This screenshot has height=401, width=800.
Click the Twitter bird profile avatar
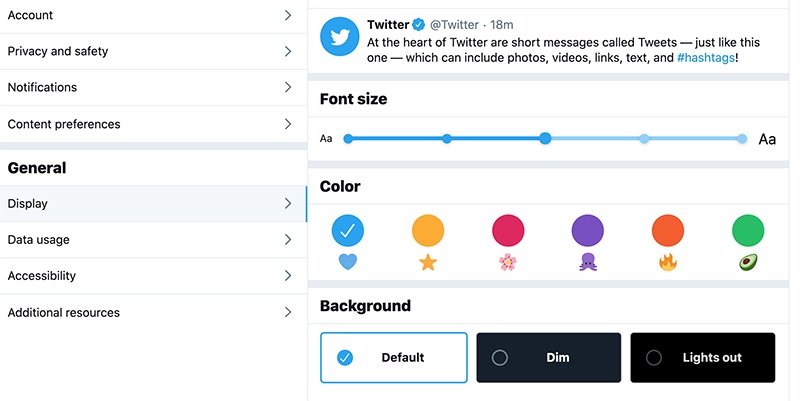point(340,36)
